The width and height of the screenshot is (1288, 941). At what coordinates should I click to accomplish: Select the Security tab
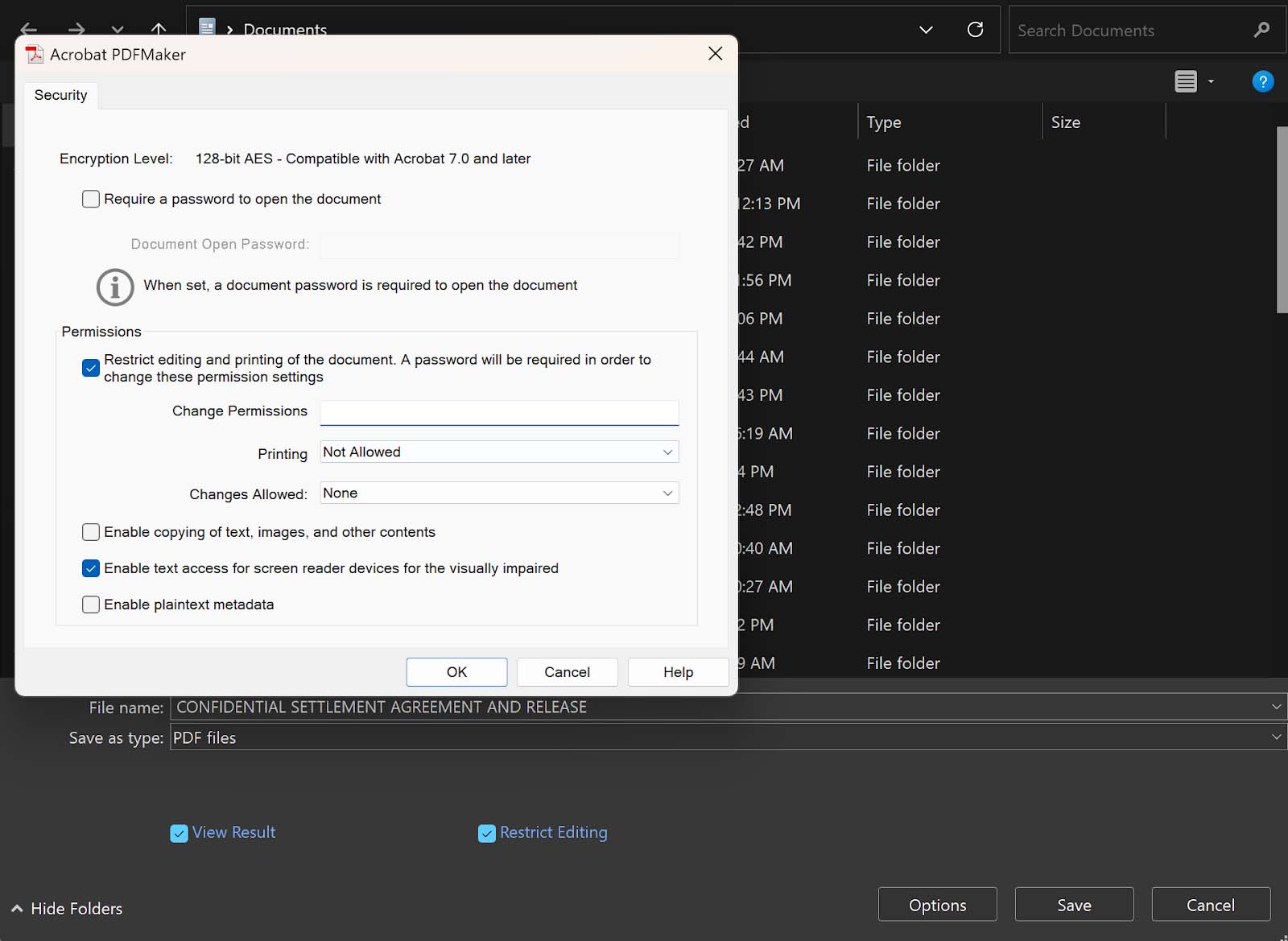tap(60, 95)
